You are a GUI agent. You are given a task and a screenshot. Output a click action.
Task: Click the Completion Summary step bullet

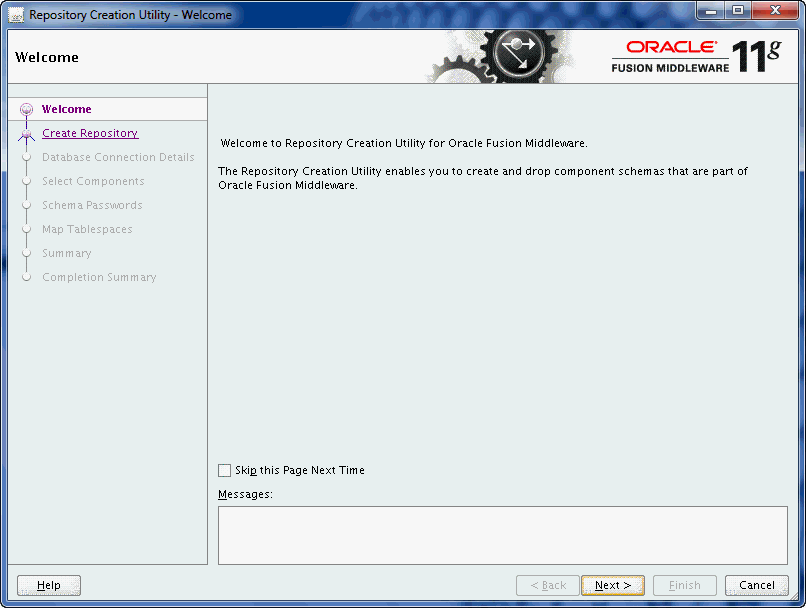[26, 277]
